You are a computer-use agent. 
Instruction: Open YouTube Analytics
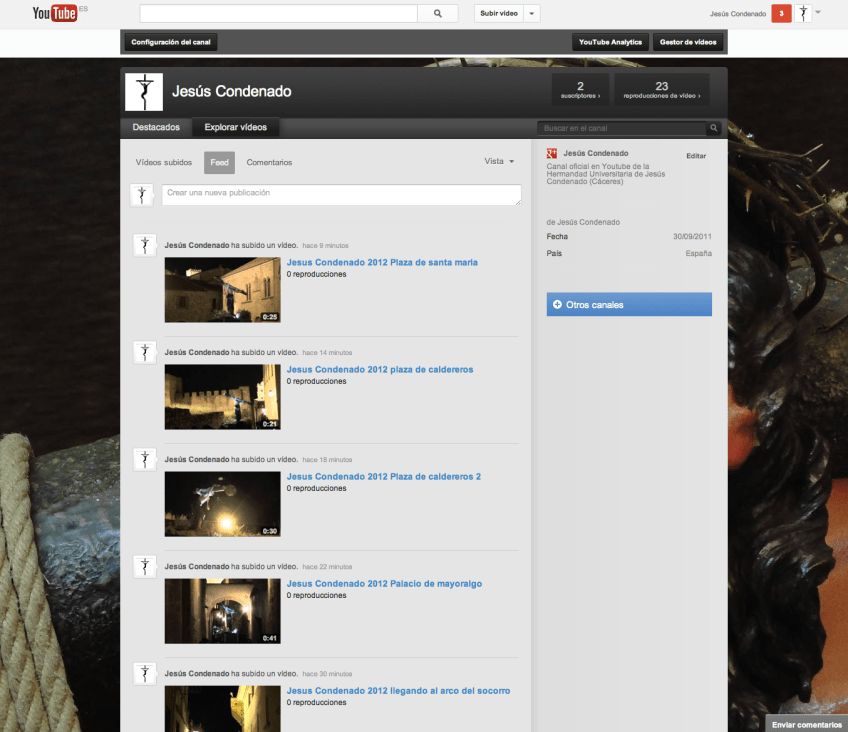[609, 42]
